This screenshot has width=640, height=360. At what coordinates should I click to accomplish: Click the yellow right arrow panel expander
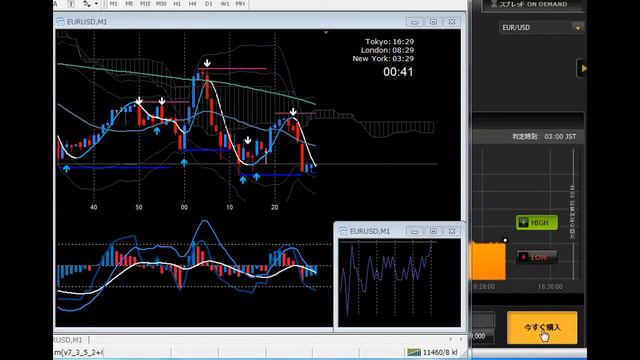[x=583, y=69]
